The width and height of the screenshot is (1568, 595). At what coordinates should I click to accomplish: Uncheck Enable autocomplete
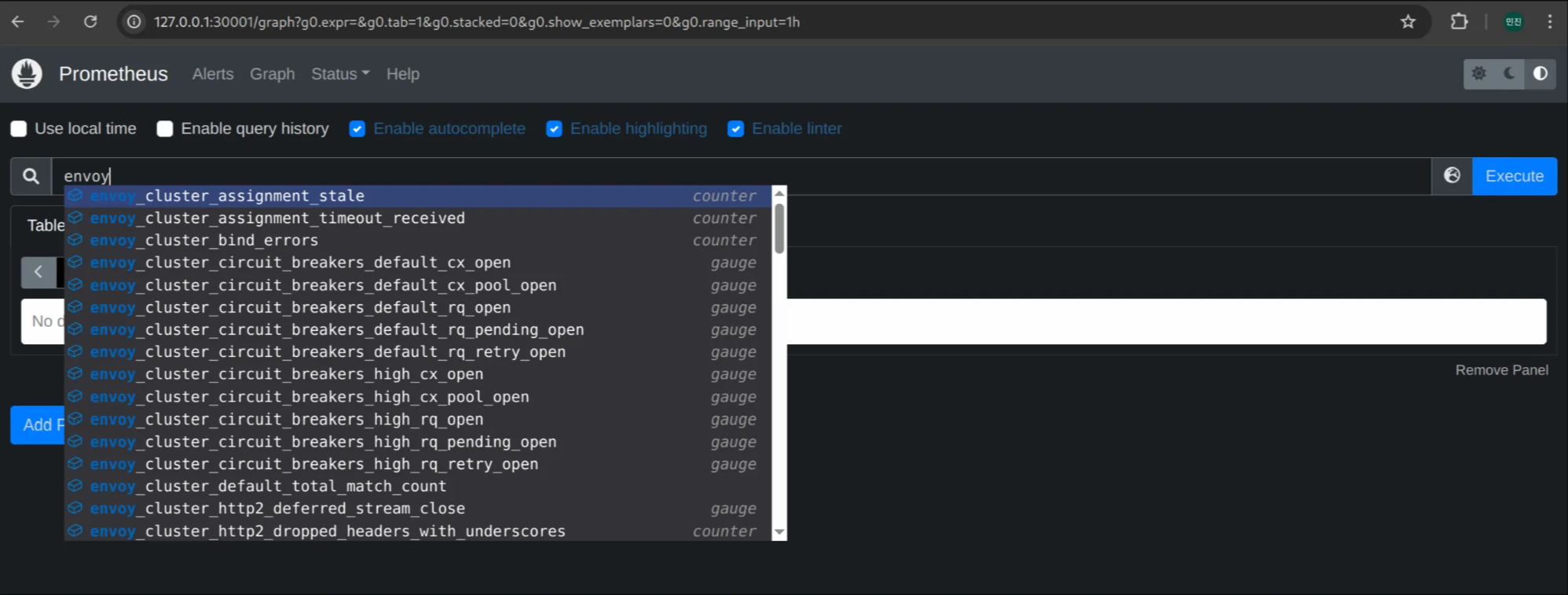coord(357,129)
